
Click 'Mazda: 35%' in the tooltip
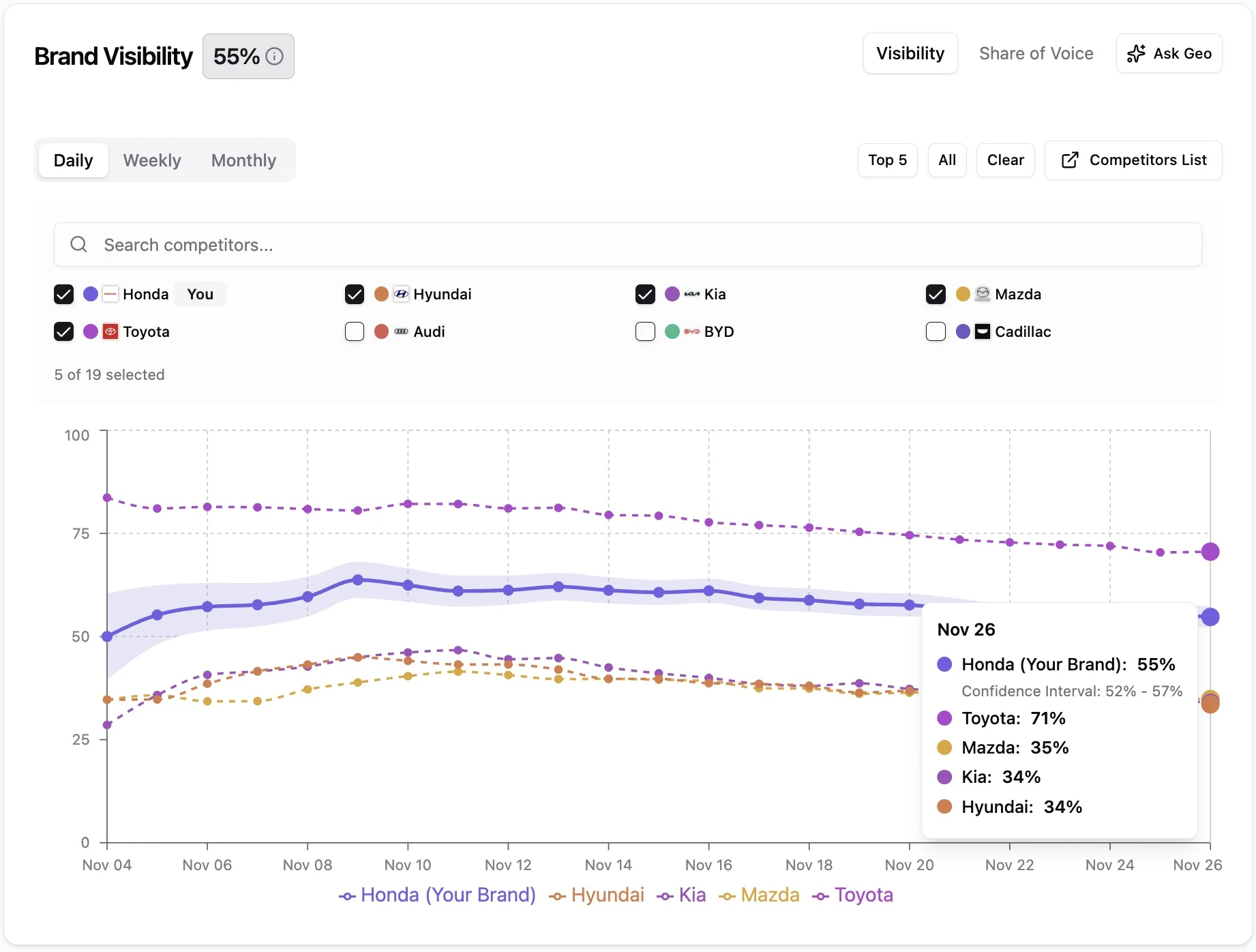point(1015,747)
